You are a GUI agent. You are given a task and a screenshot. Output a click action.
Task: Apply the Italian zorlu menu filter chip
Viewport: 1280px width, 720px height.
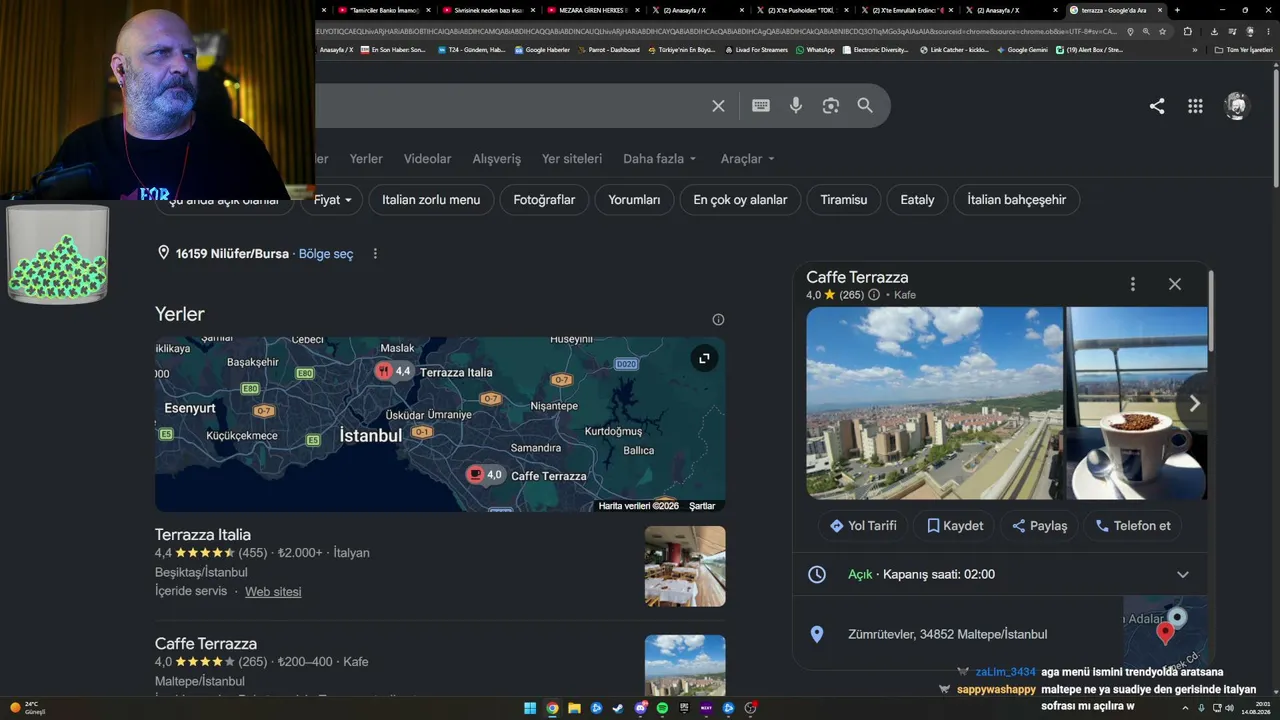(x=431, y=200)
